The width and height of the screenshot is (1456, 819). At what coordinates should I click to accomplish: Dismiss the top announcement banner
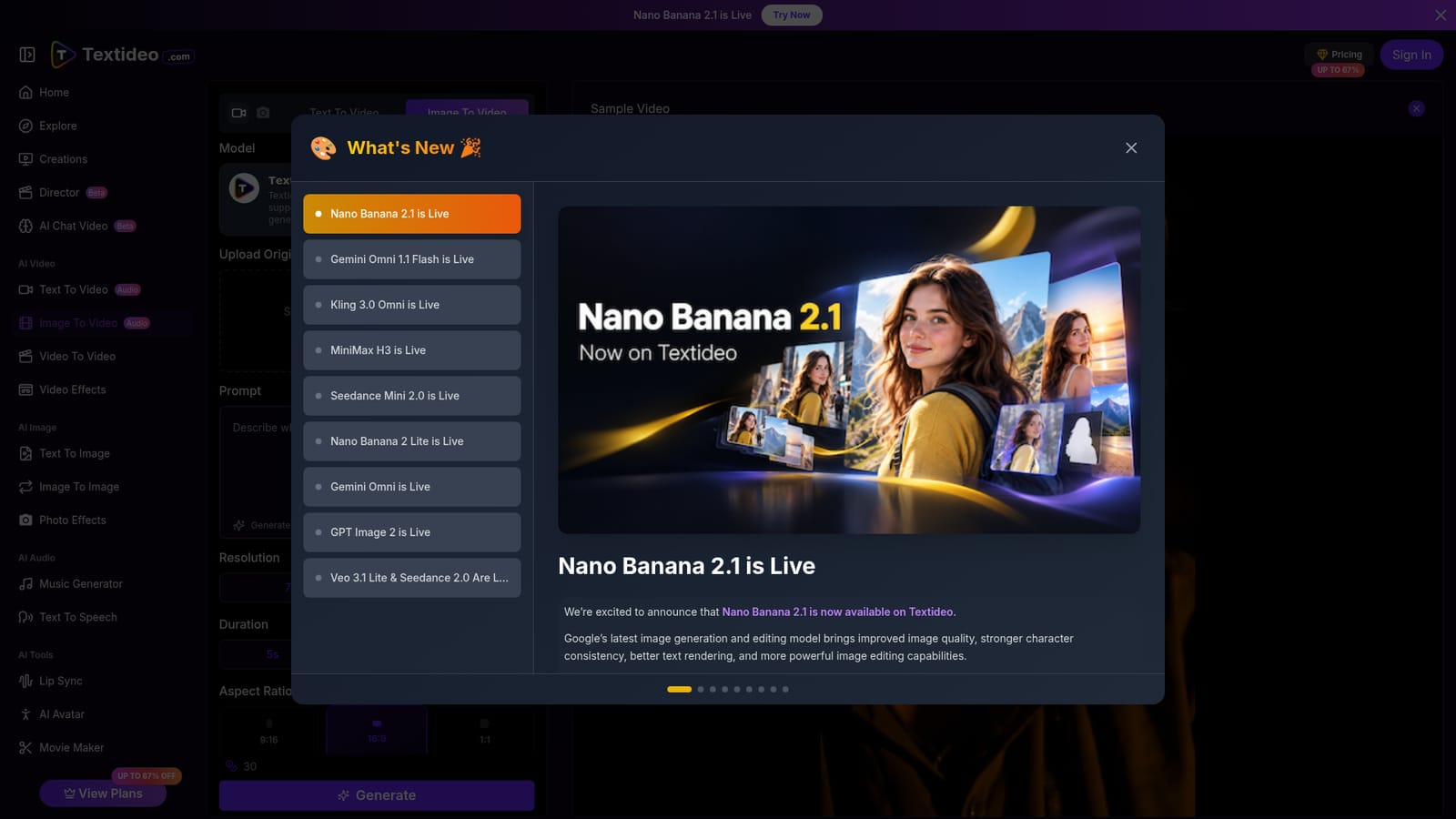pos(1441,15)
